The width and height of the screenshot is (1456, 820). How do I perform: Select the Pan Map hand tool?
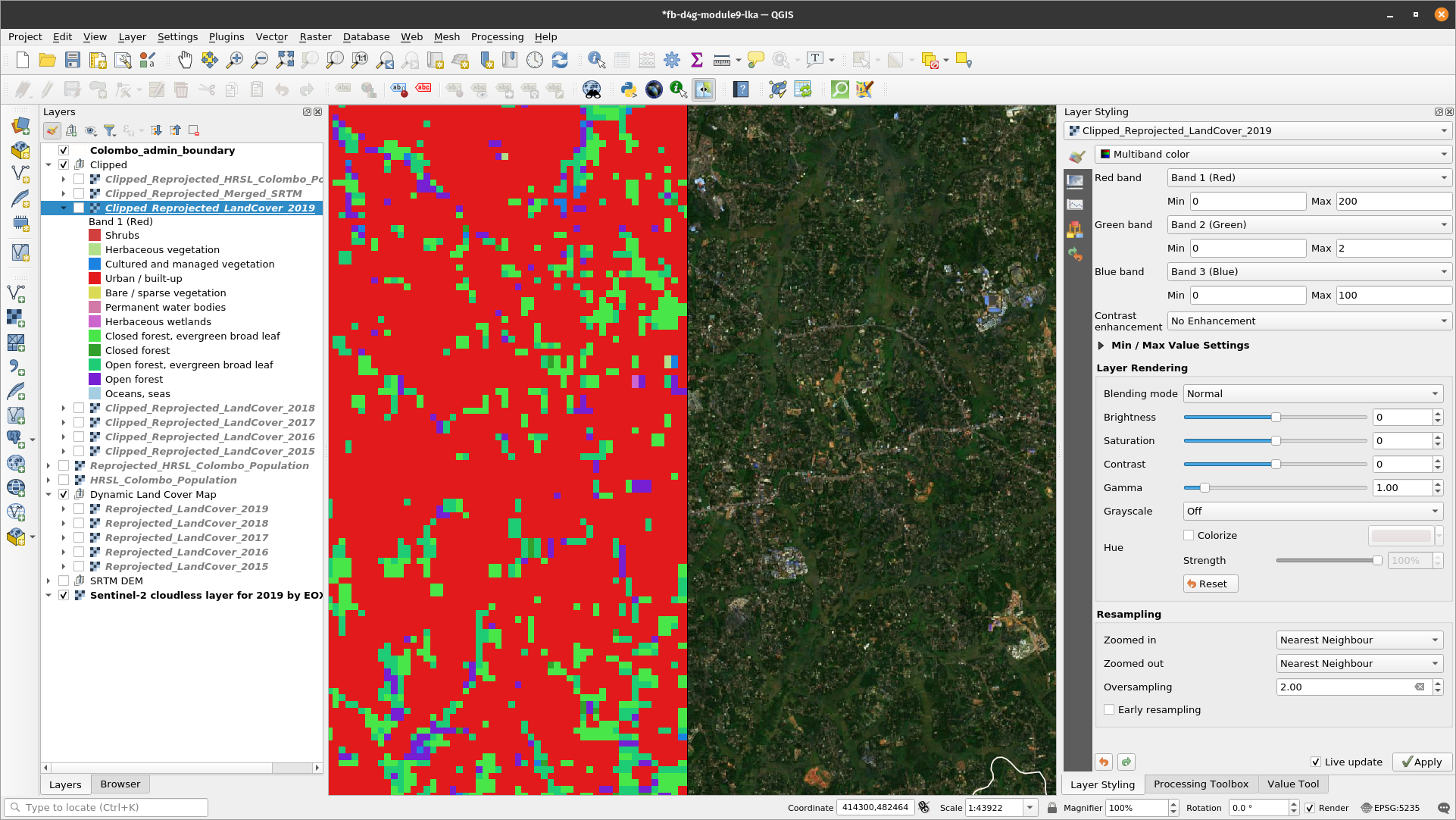tap(185, 61)
